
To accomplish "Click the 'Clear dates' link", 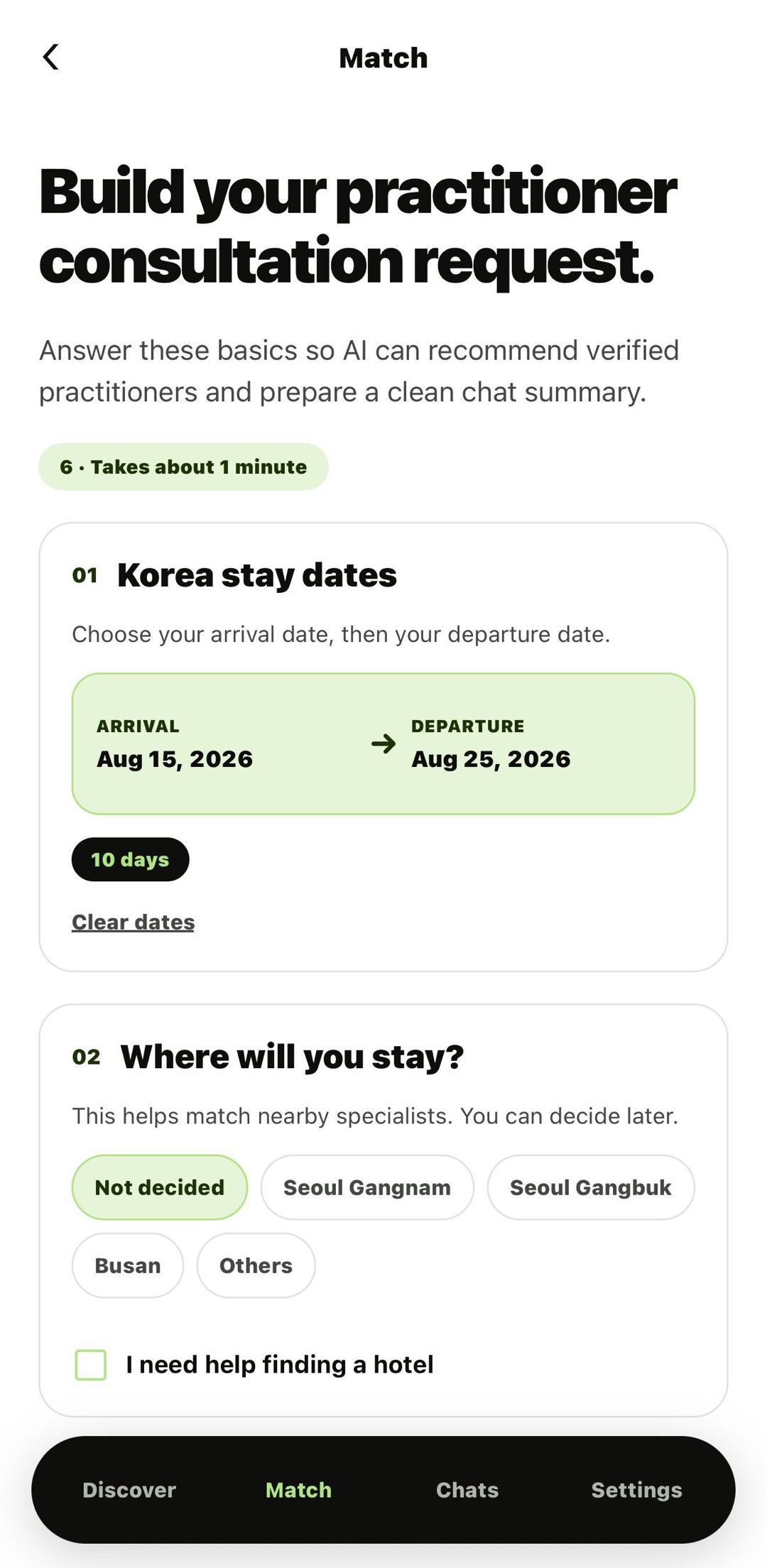I will pyautogui.click(x=133, y=922).
